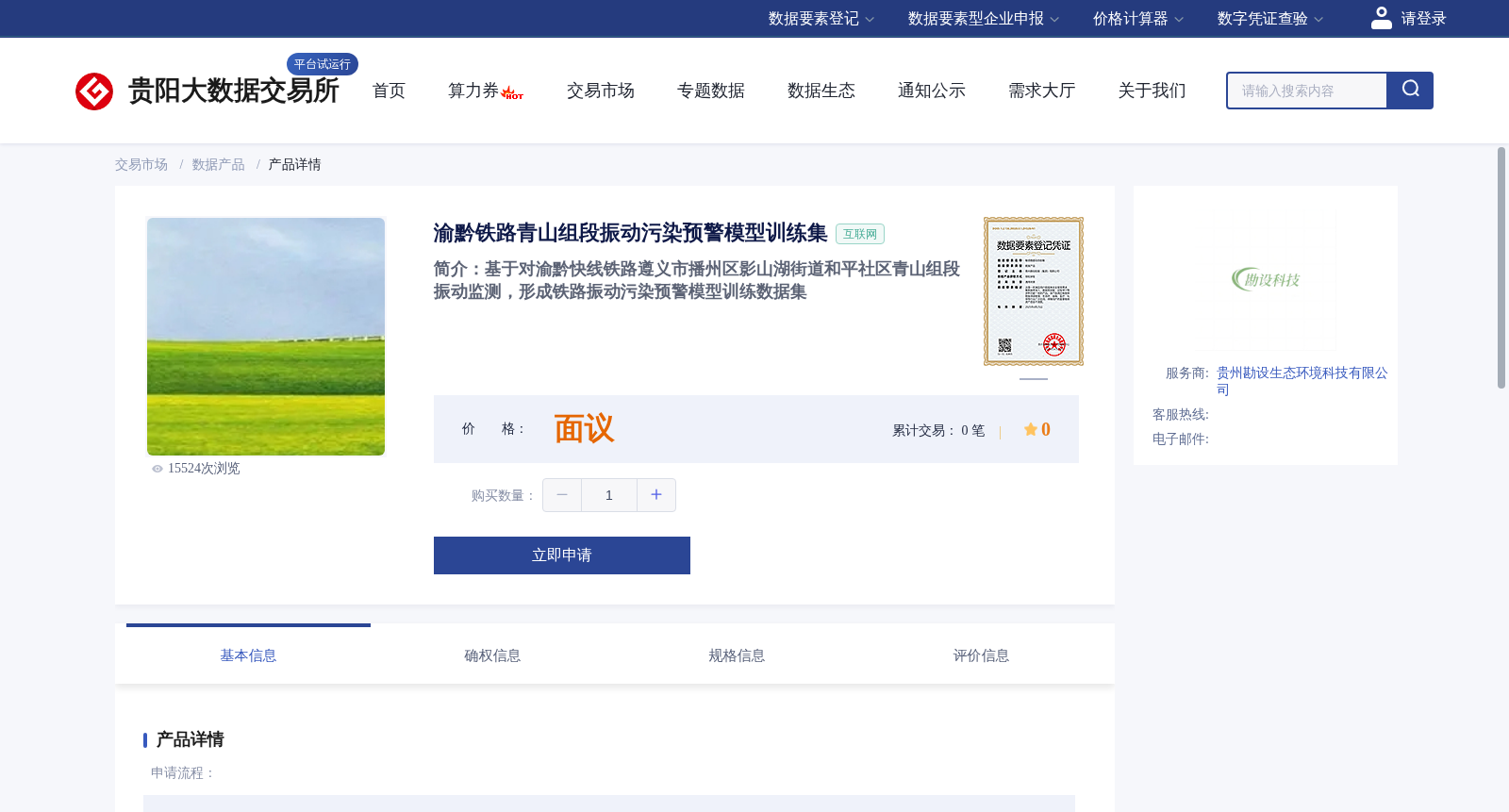Go to 首页 in navigation
1509x812 pixels.
click(x=389, y=91)
